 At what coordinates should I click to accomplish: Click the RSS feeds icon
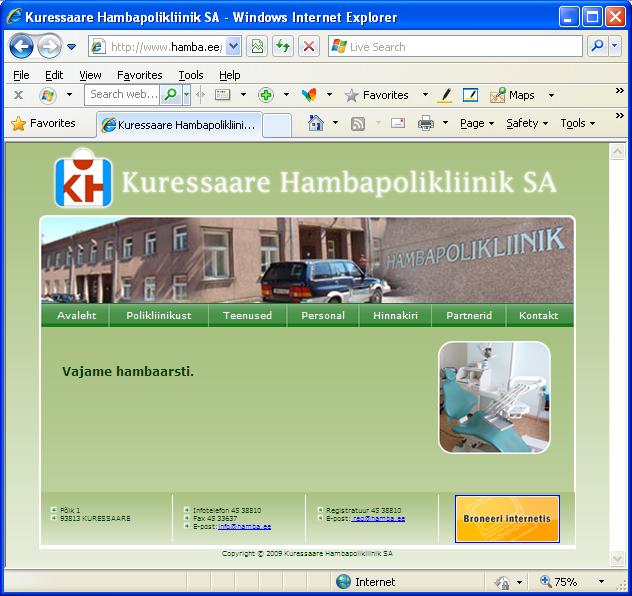[358, 123]
